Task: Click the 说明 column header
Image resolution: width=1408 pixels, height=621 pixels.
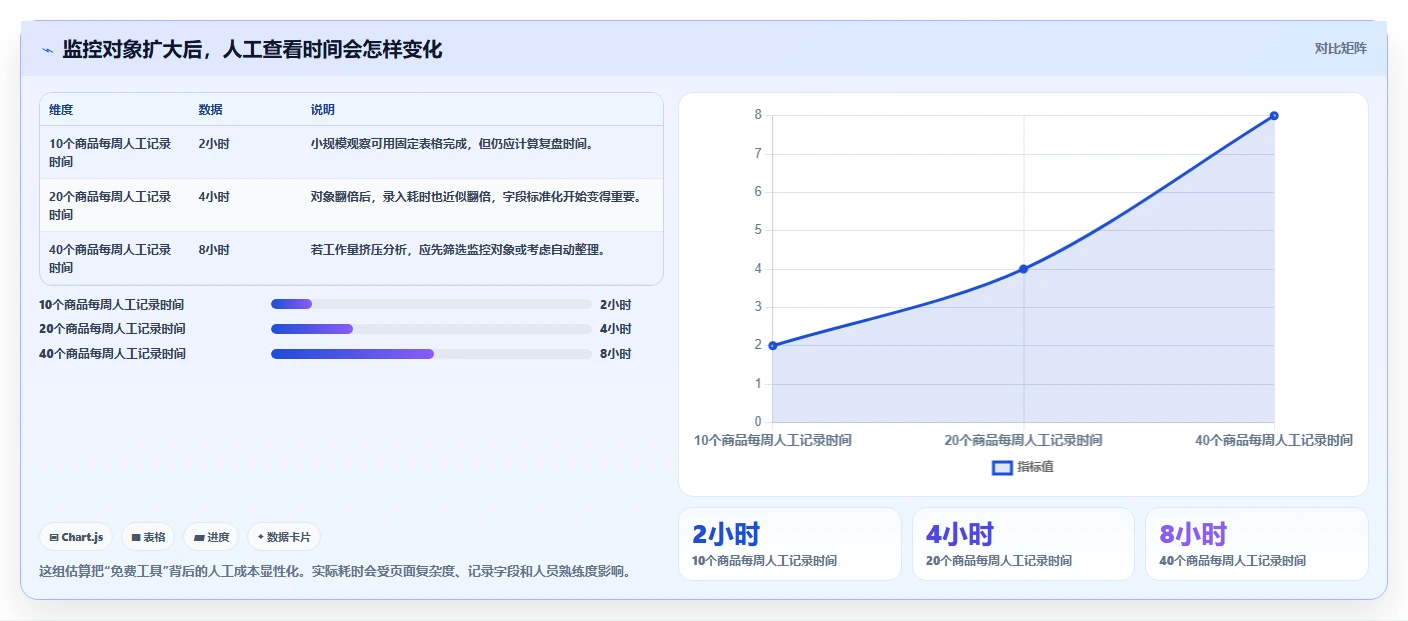Action: pyautogui.click(x=322, y=110)
